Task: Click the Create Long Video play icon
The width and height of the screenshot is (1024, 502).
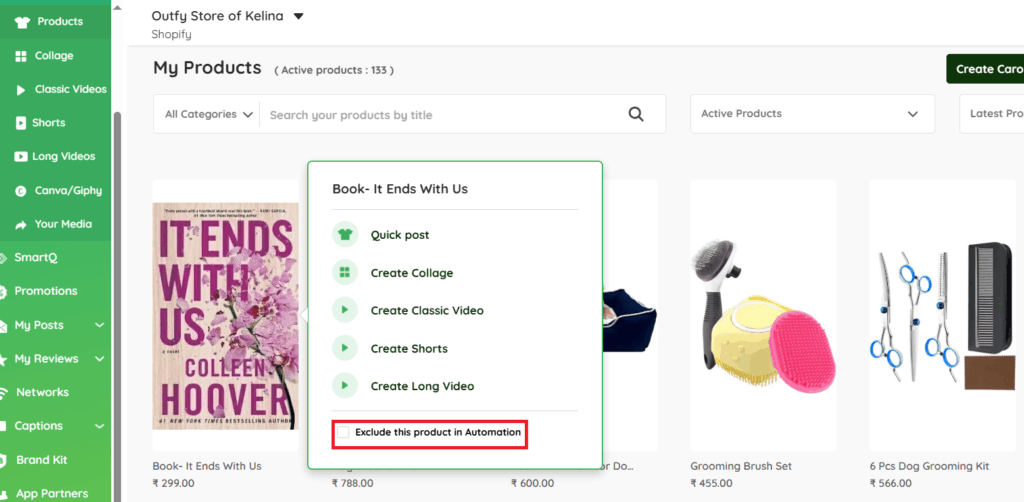Action: pos(344,386)
